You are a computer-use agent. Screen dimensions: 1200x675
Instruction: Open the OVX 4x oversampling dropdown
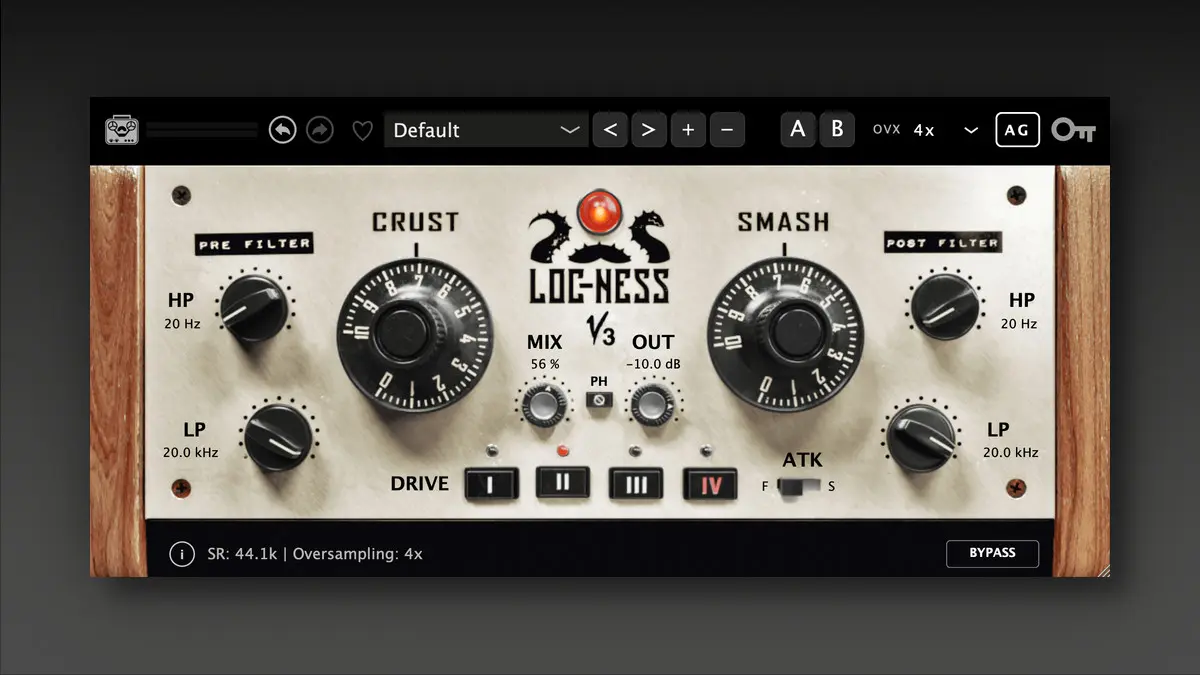925,130
